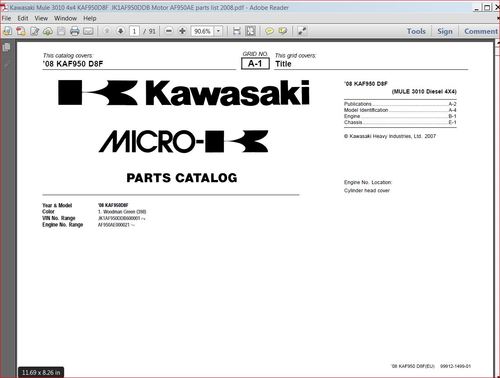Click the read mode expand icon
500x378 pixels.
click(x=302, y=31)
